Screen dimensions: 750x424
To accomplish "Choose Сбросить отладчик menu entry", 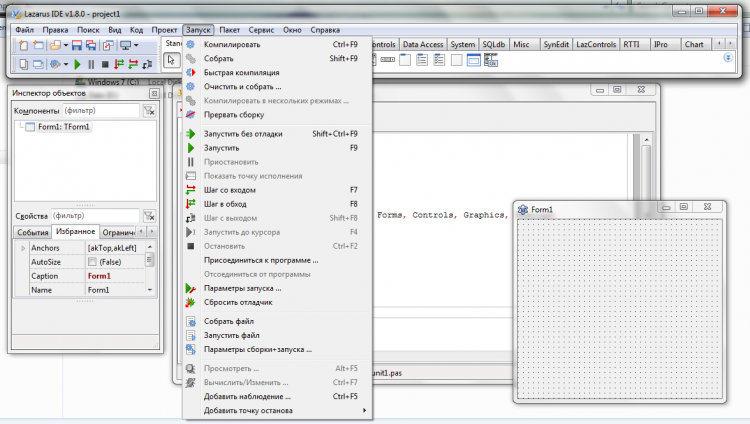I will [x=277, y=302].
